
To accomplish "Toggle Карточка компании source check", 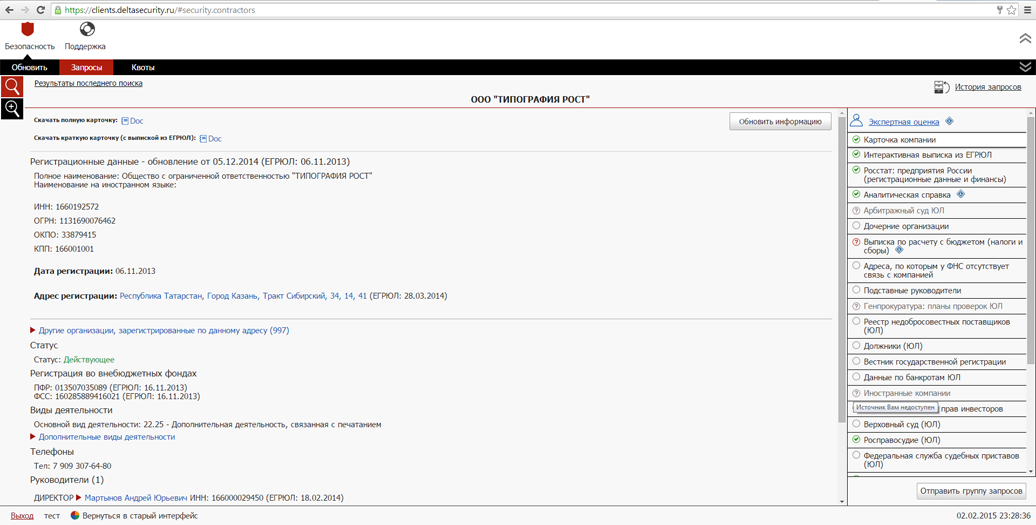I will tap(856, 140).
